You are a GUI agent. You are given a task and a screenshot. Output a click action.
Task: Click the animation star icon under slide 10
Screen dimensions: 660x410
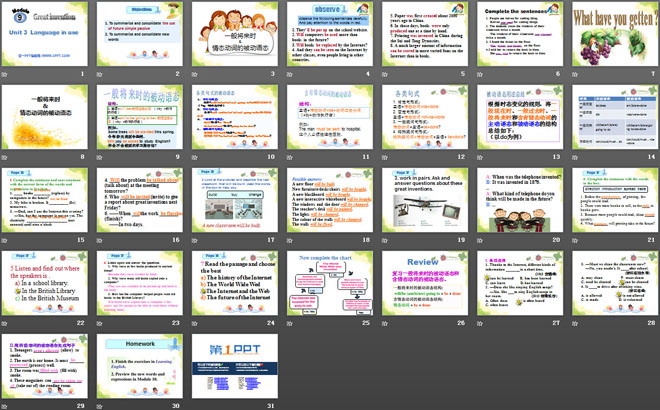[x=195, y=157]
